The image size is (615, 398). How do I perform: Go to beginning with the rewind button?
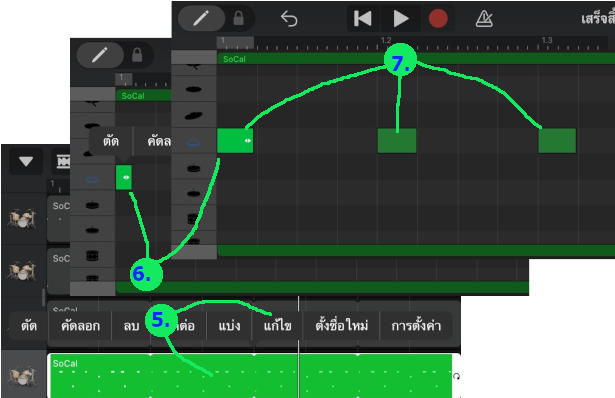pos(363,18)
